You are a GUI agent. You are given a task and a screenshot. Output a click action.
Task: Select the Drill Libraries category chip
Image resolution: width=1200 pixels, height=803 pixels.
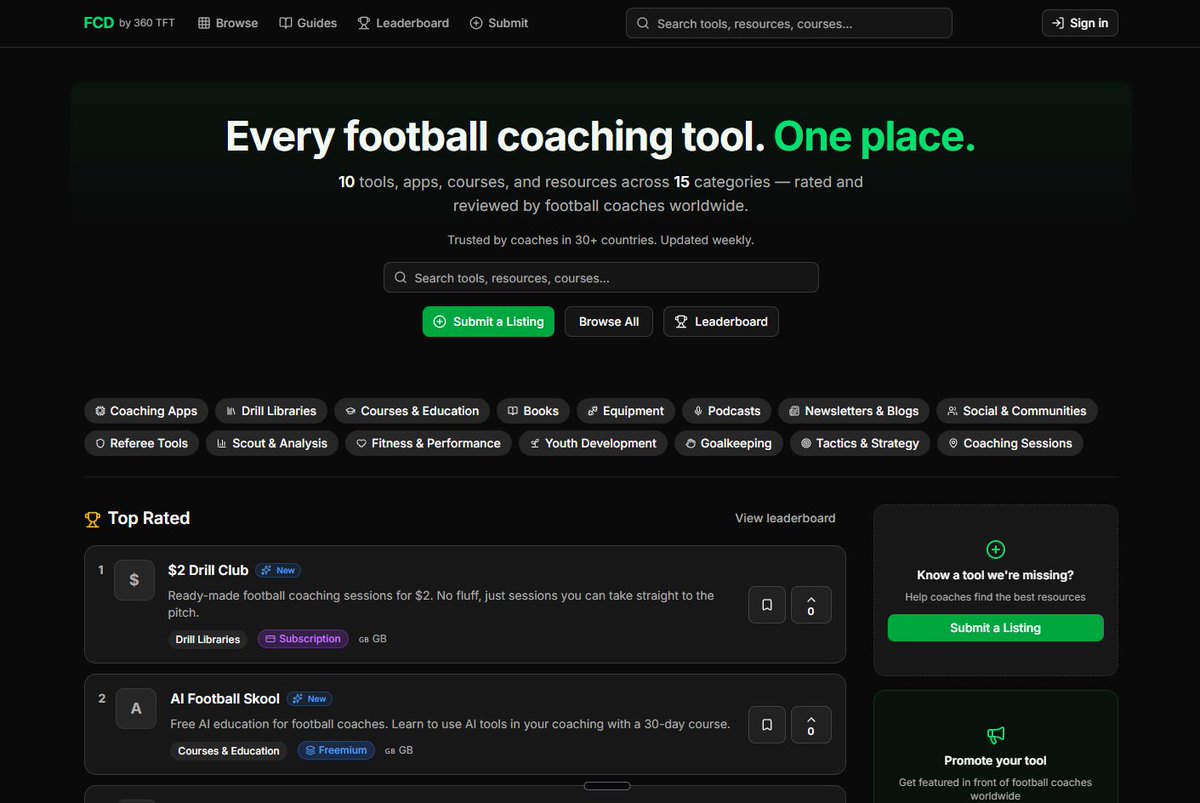[x=271, y=411]
